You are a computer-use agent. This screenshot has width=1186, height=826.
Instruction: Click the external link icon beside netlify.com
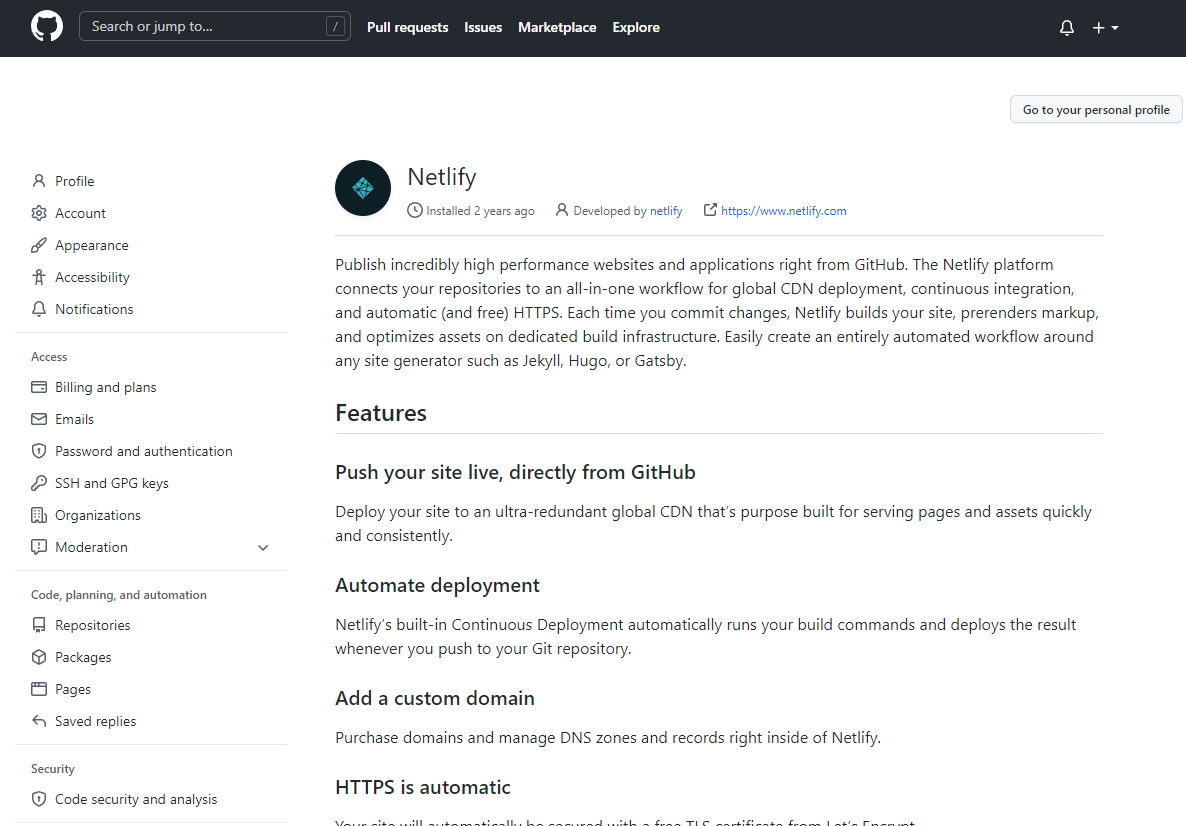(709, 210)
